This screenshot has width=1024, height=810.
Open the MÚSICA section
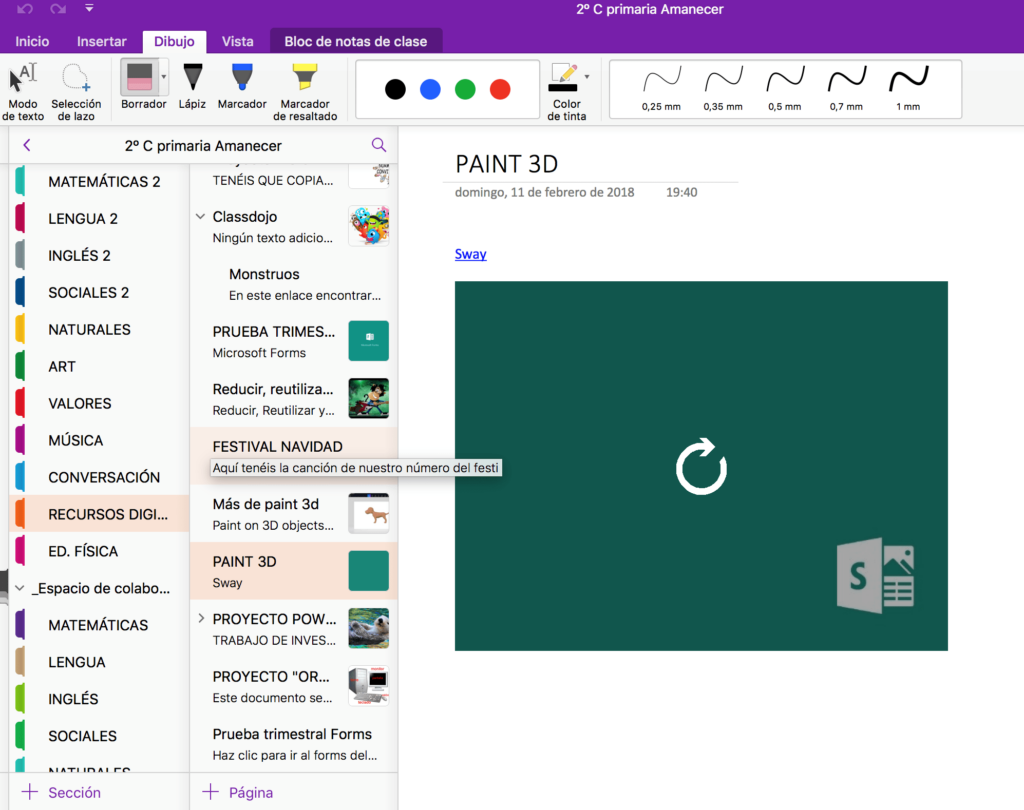click(x=99, y=440)
